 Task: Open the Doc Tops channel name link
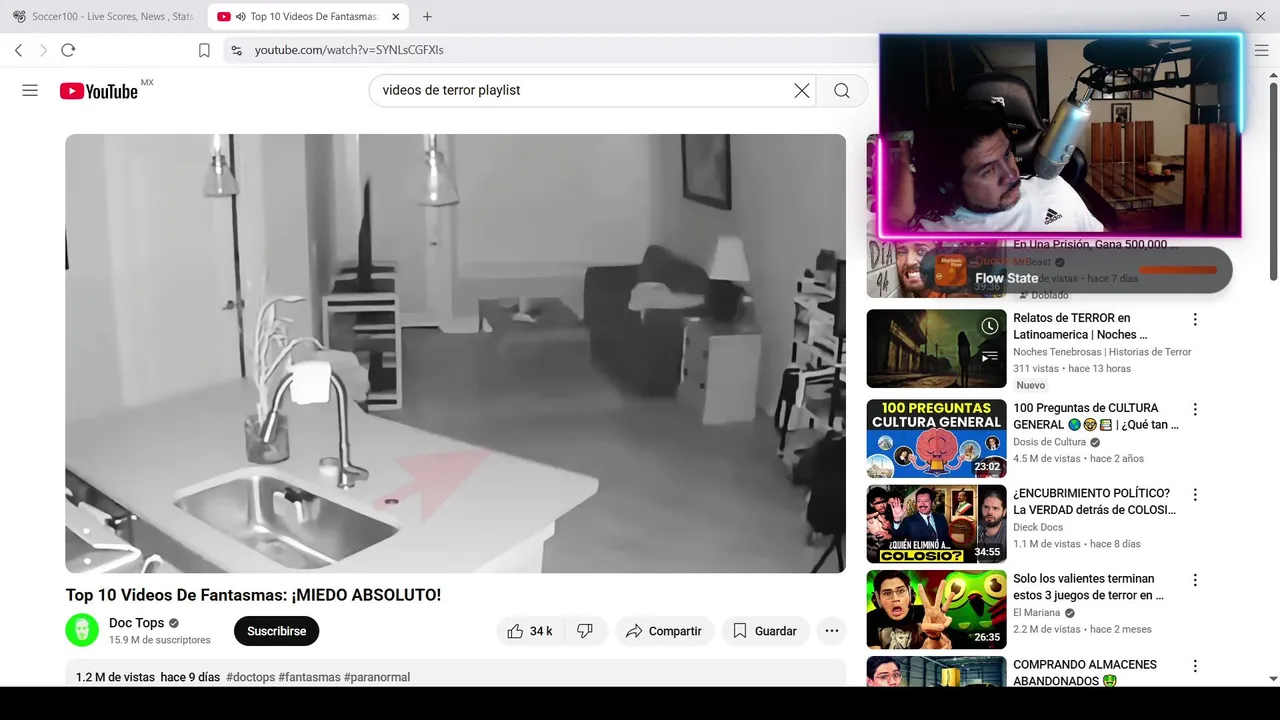tap(136, 623)
